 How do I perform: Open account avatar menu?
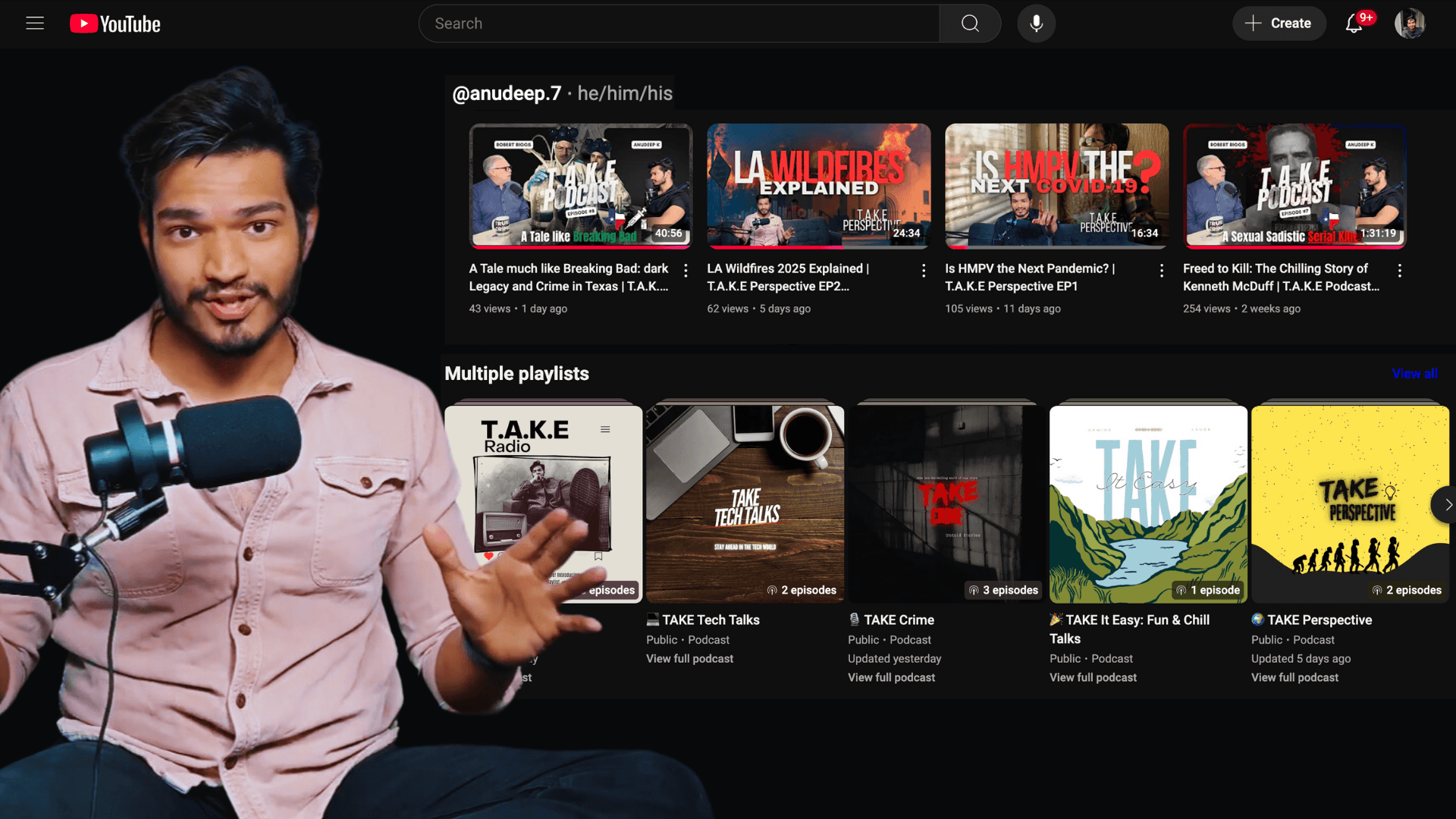(1410, 24)
